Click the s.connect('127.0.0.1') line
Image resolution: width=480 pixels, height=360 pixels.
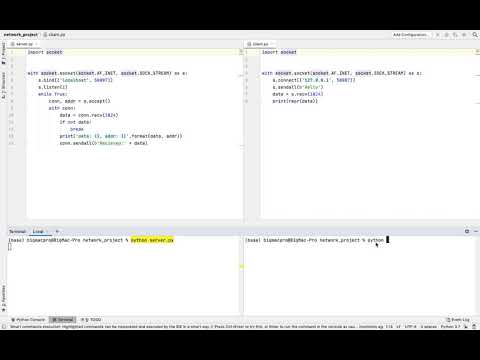(x=314, y=80)
